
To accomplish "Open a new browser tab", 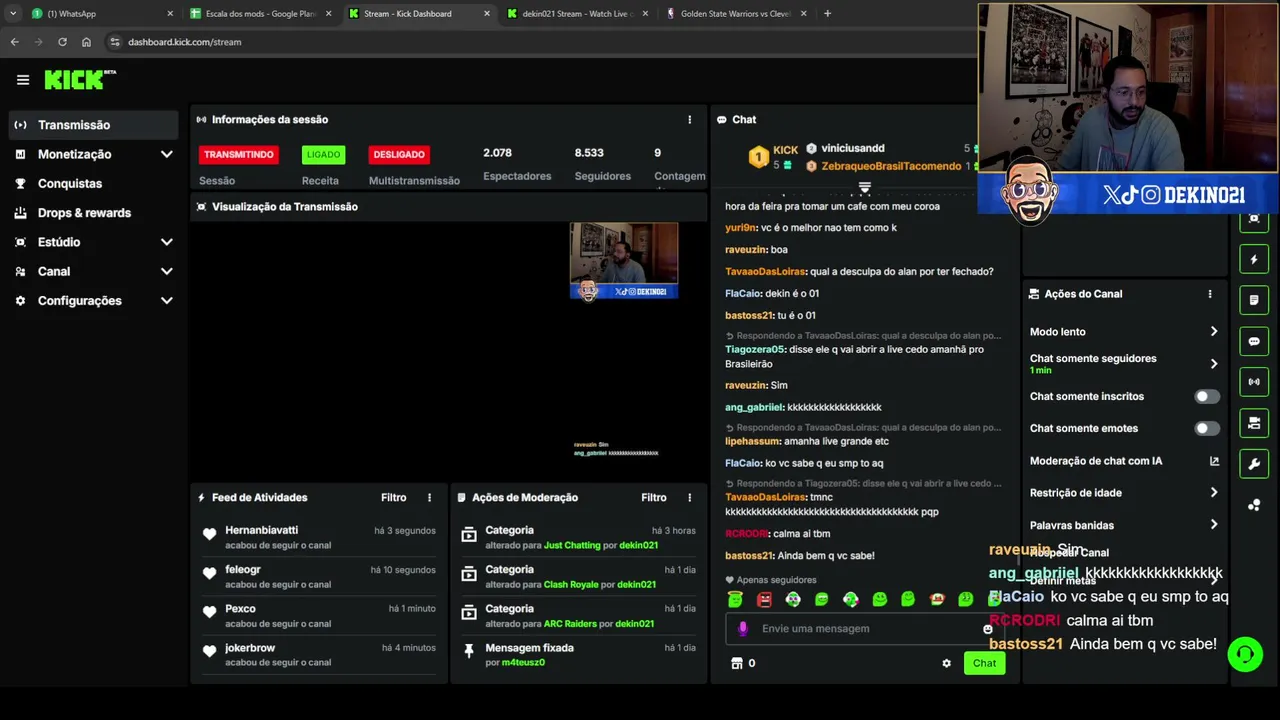I will [827, 14].
